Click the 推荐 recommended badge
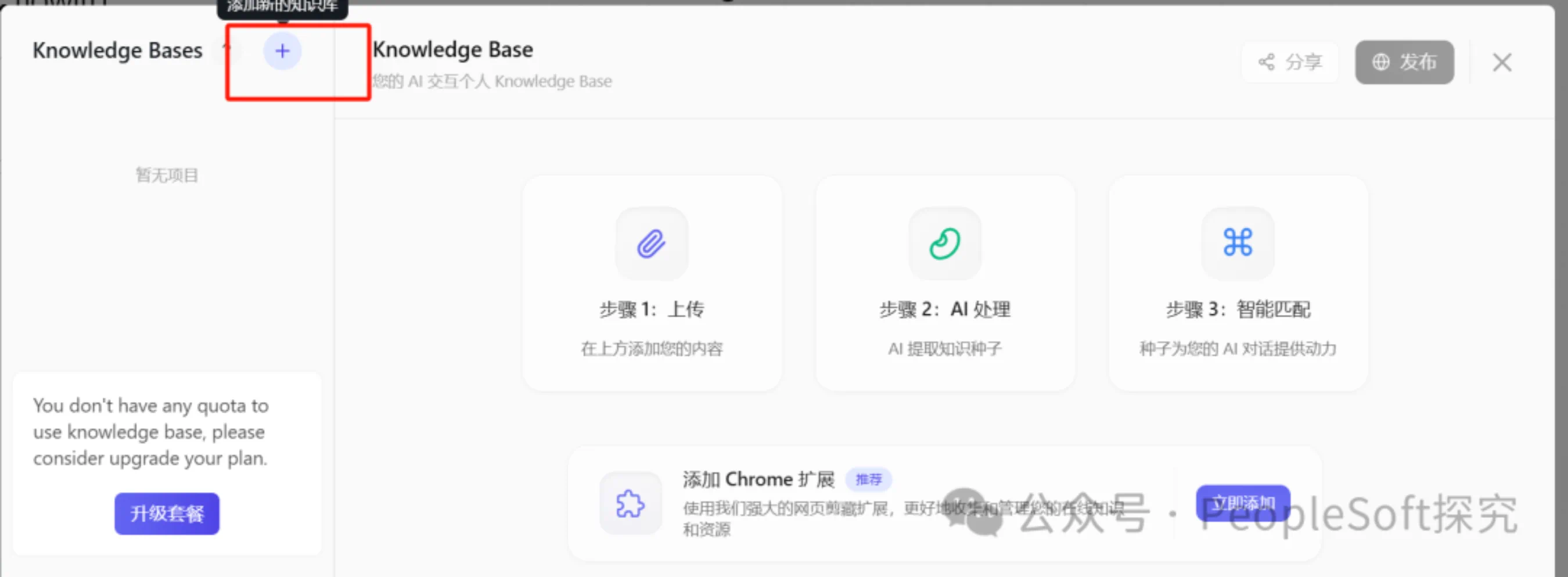The height and width of the screenshot is (577, 1568). (868, 479)
